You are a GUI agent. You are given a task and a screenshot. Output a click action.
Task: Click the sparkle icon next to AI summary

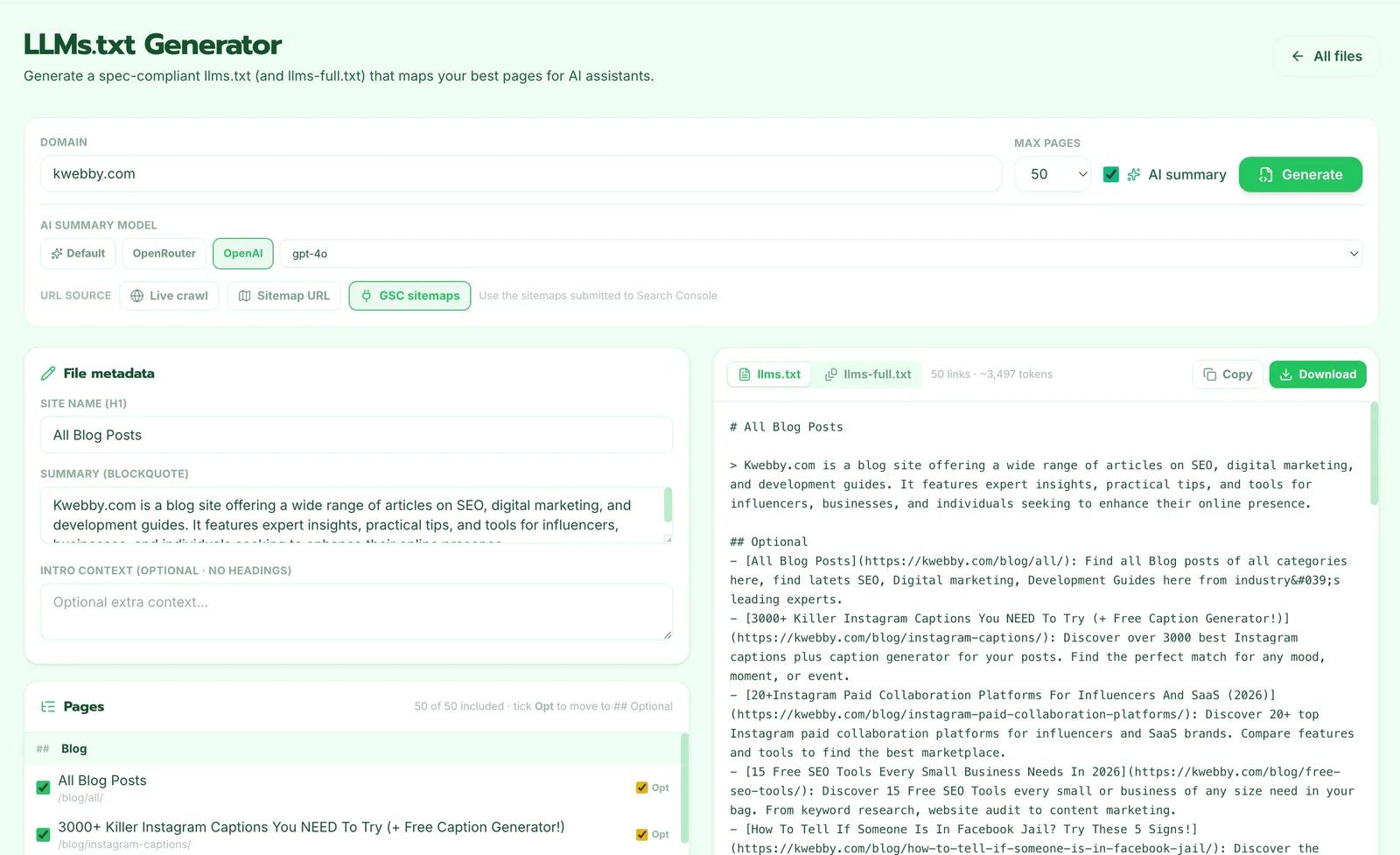[1133, 174]
